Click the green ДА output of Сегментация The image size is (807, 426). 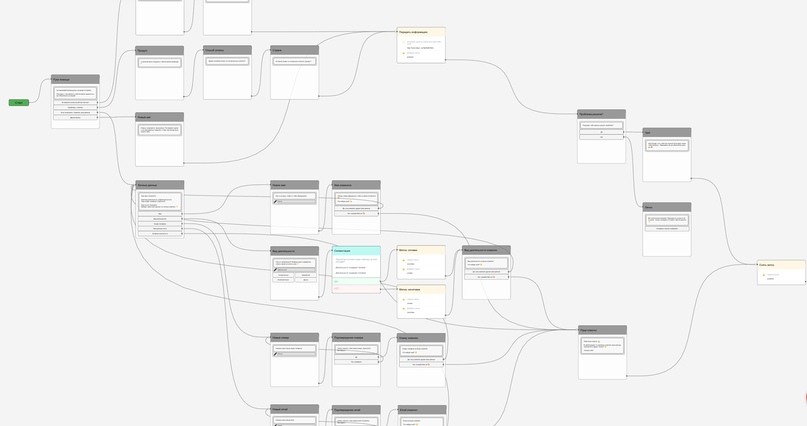[356, 281]
